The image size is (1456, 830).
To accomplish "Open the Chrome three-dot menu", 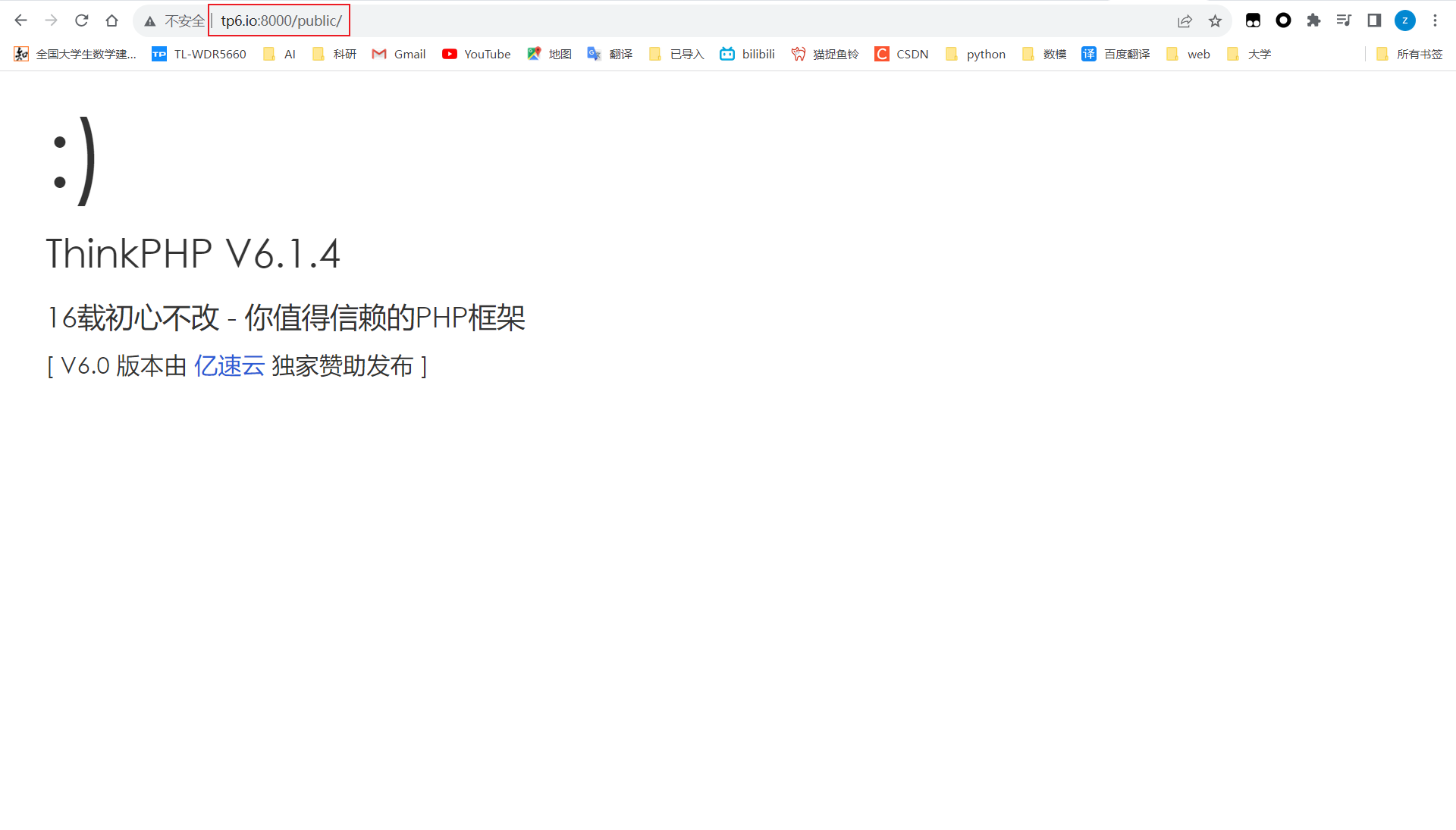I will click(1435, 20).
